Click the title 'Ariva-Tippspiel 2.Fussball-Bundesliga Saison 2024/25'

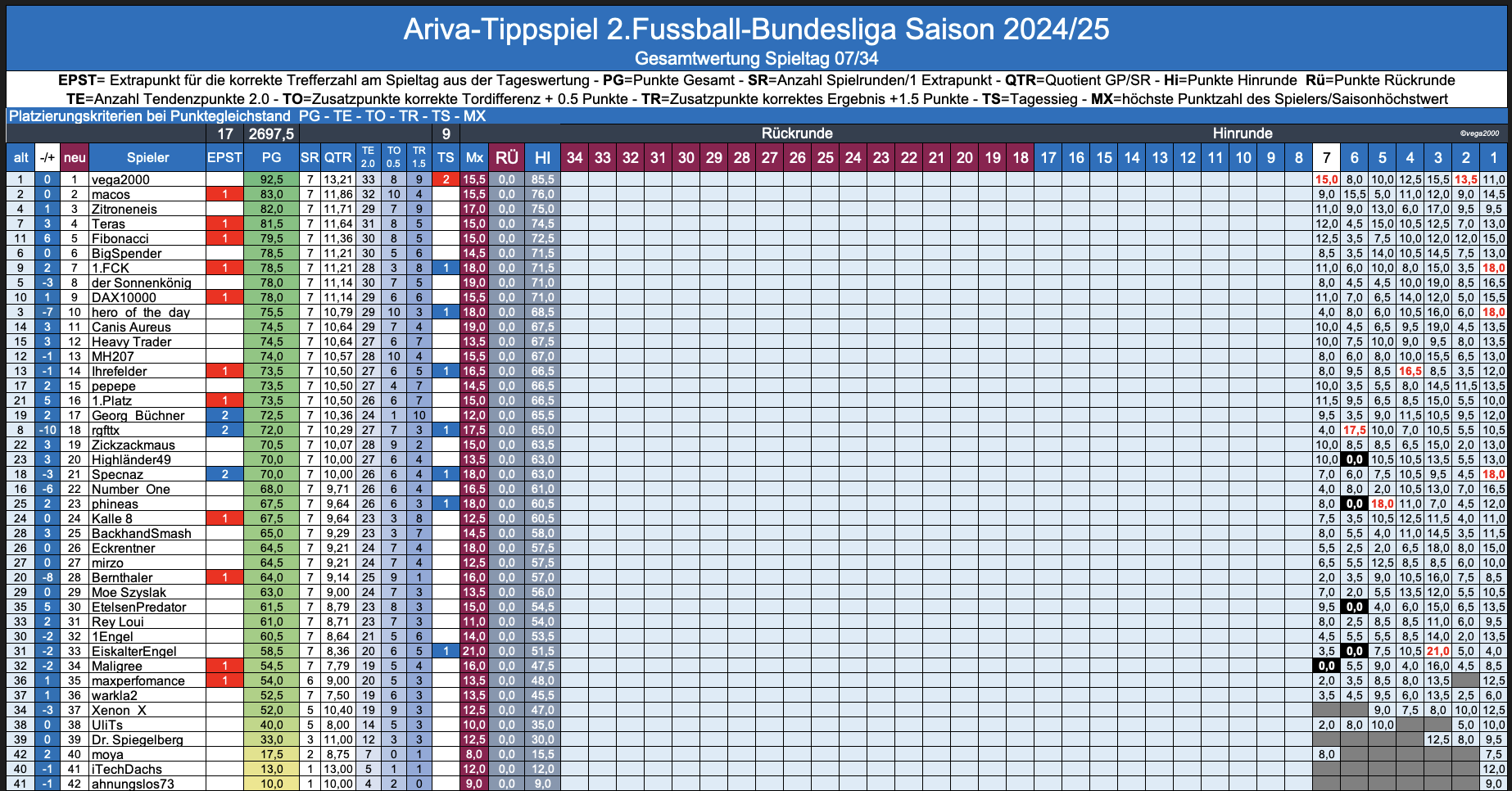(x=755, y=29)
